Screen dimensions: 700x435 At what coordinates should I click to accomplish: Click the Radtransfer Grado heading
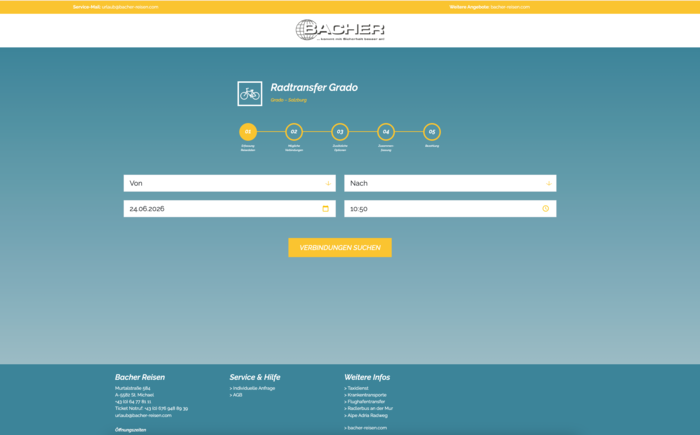tap(314, 88)
